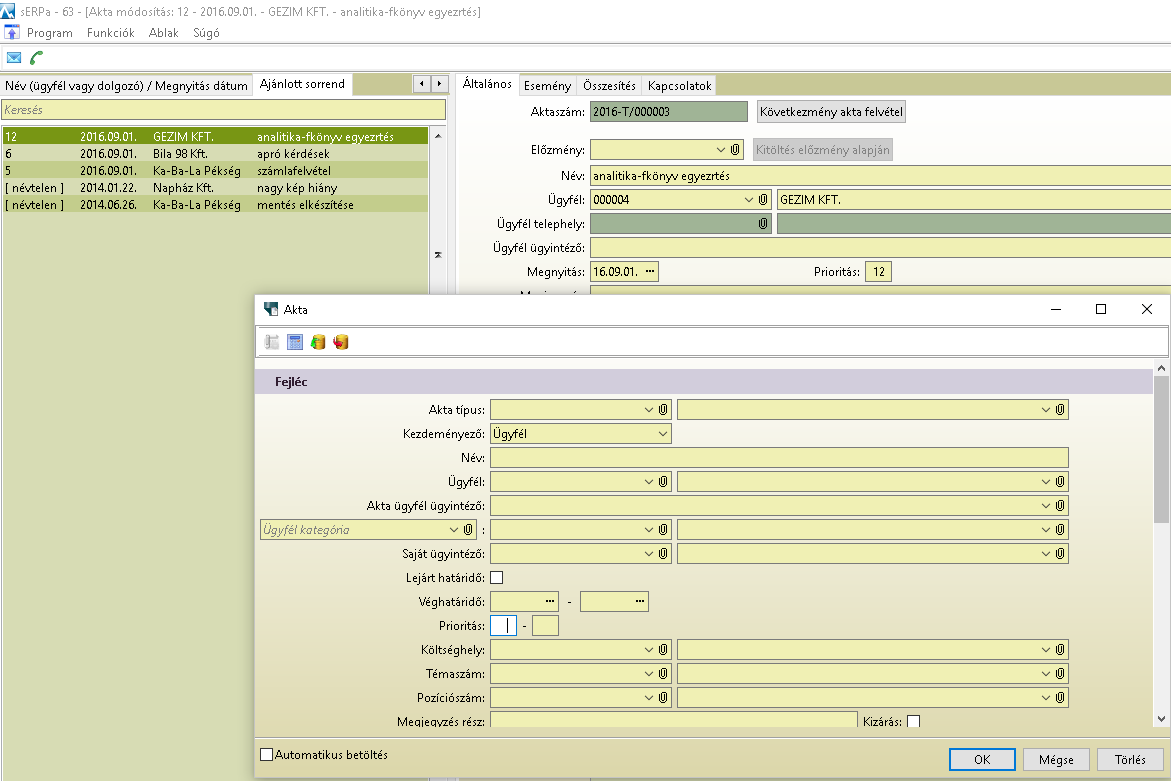
Task: Click the paperclip icon next to Előzmény
Action: pos(736,149)
